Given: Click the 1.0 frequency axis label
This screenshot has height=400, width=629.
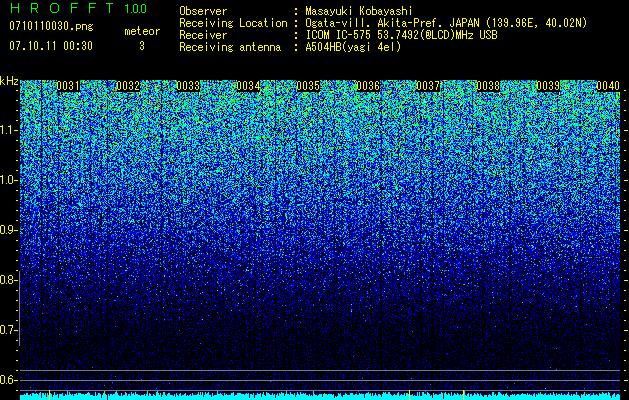Looking at the screenshot, I should (x=8, y=180).
